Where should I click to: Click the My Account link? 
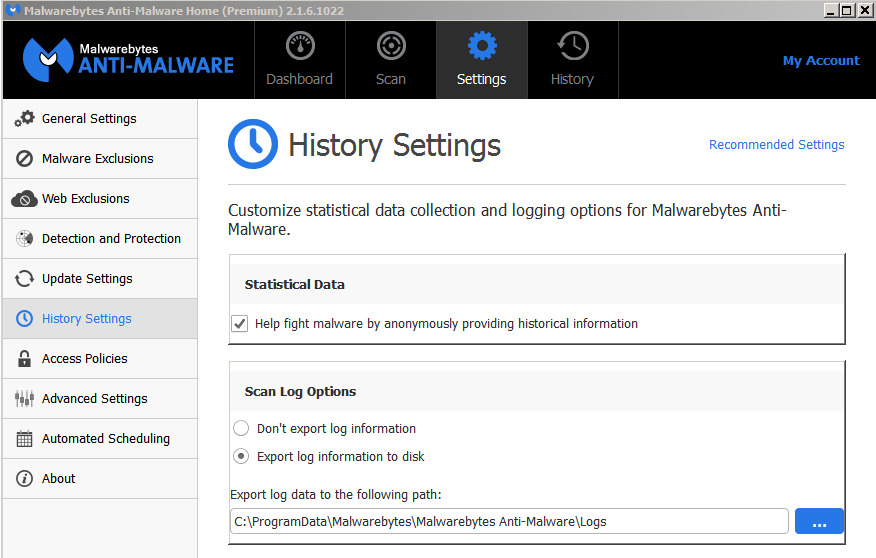tap(821, 60)
